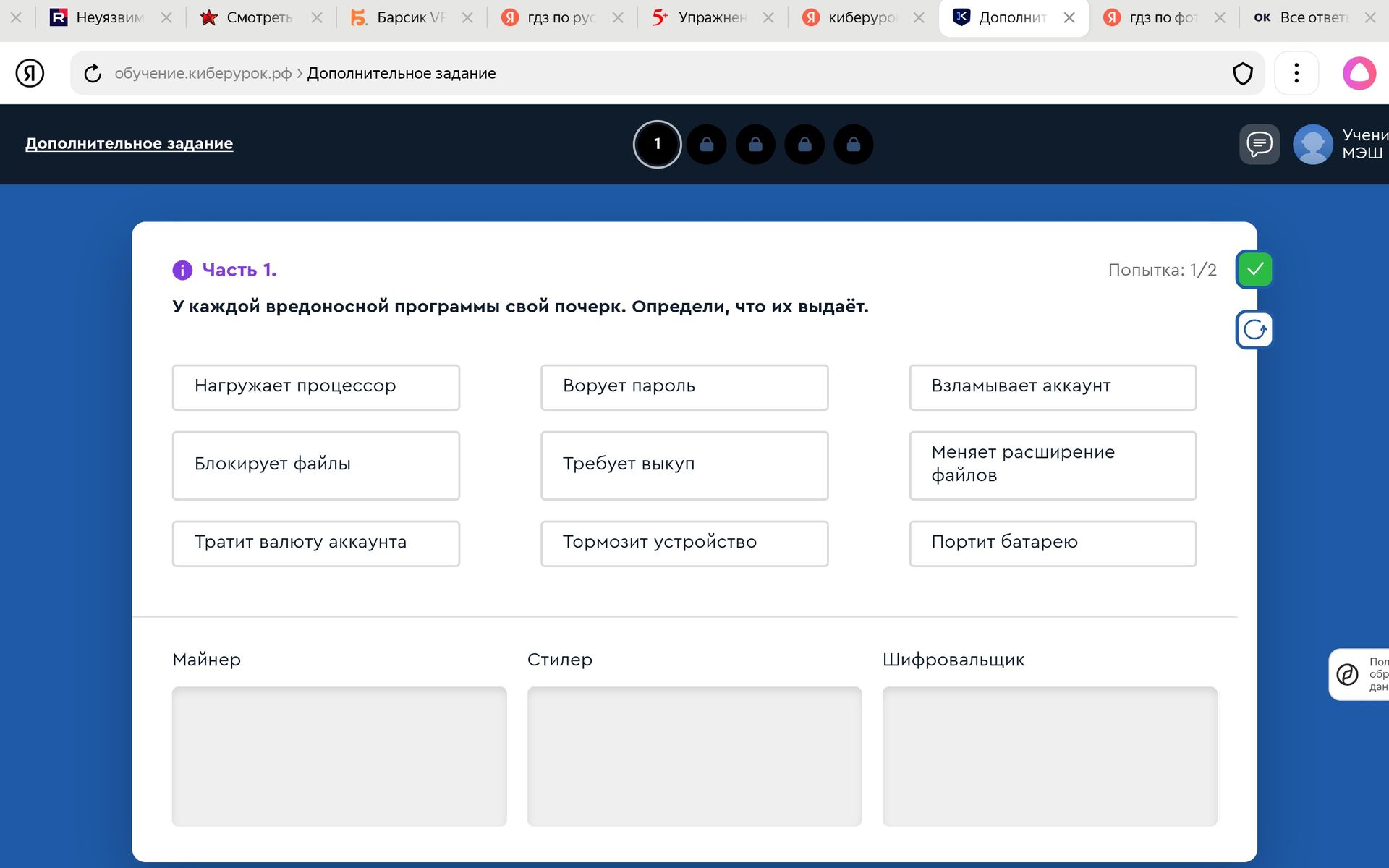Image resolution: width=1389 pixels, height=868 pixels.
Task: Click the second locked step icon
Action: tap(755, 144)
